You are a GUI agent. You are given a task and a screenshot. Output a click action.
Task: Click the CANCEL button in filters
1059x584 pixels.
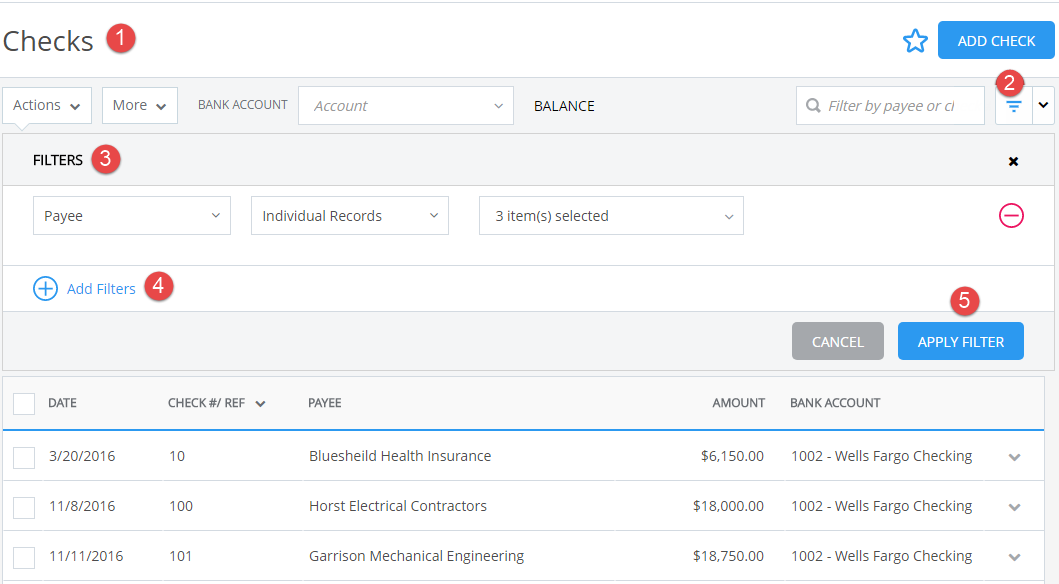(x=837, y=342)
